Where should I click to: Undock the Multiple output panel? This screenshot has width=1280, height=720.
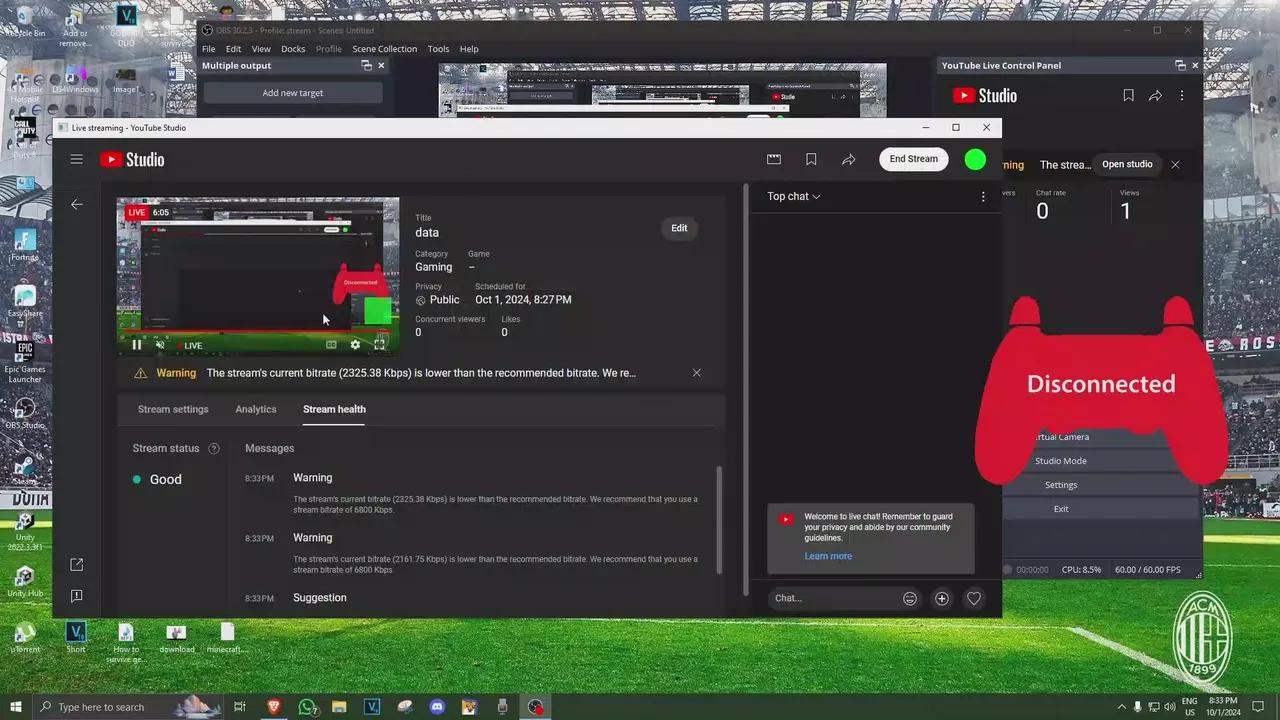[x=367, y=66]
